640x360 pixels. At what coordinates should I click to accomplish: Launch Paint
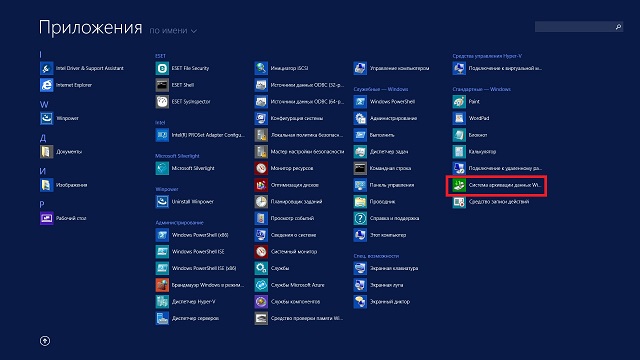467,102
